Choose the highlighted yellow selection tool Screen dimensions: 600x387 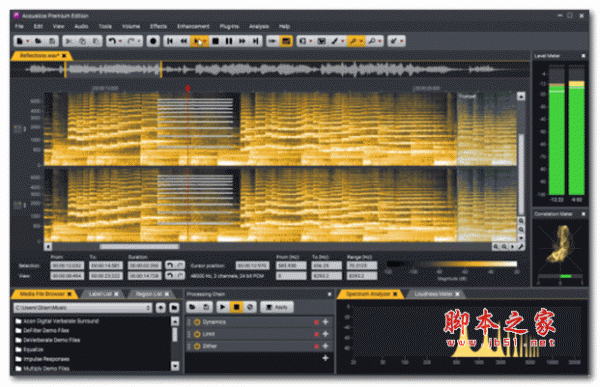pos(354,41)
